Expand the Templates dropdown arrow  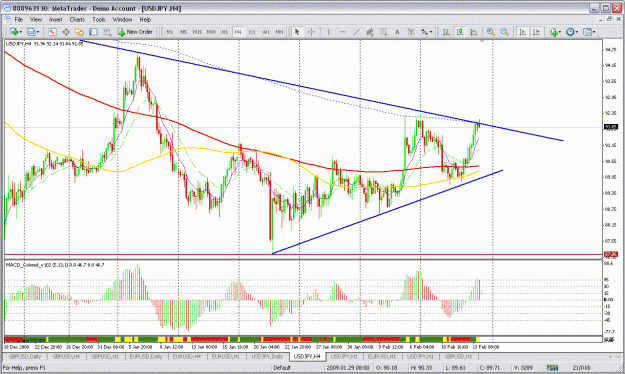point(594,32)
